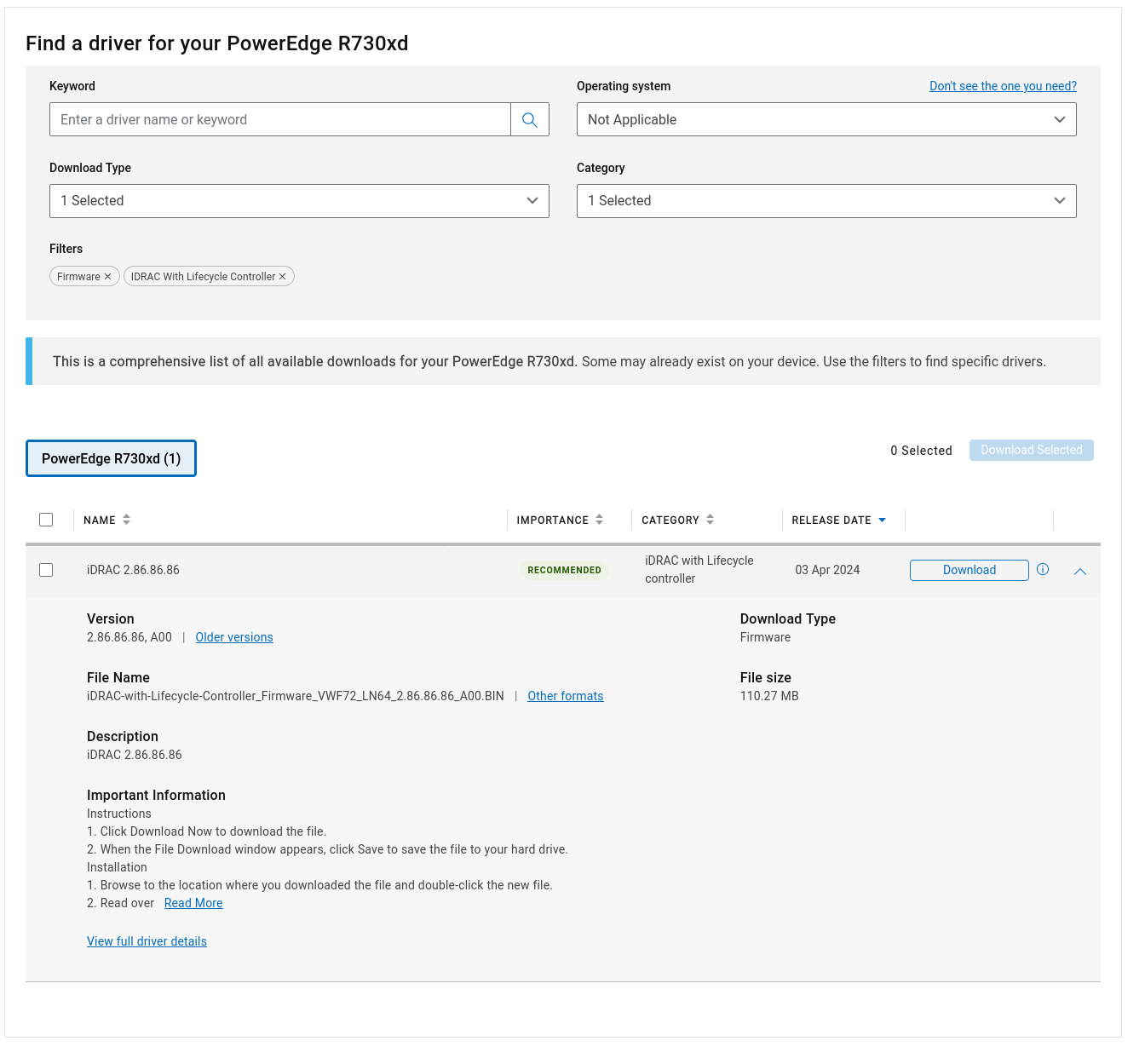Sort the table by Name
This screenshot has width=1145, height=1064.
[x=106, y=520]
